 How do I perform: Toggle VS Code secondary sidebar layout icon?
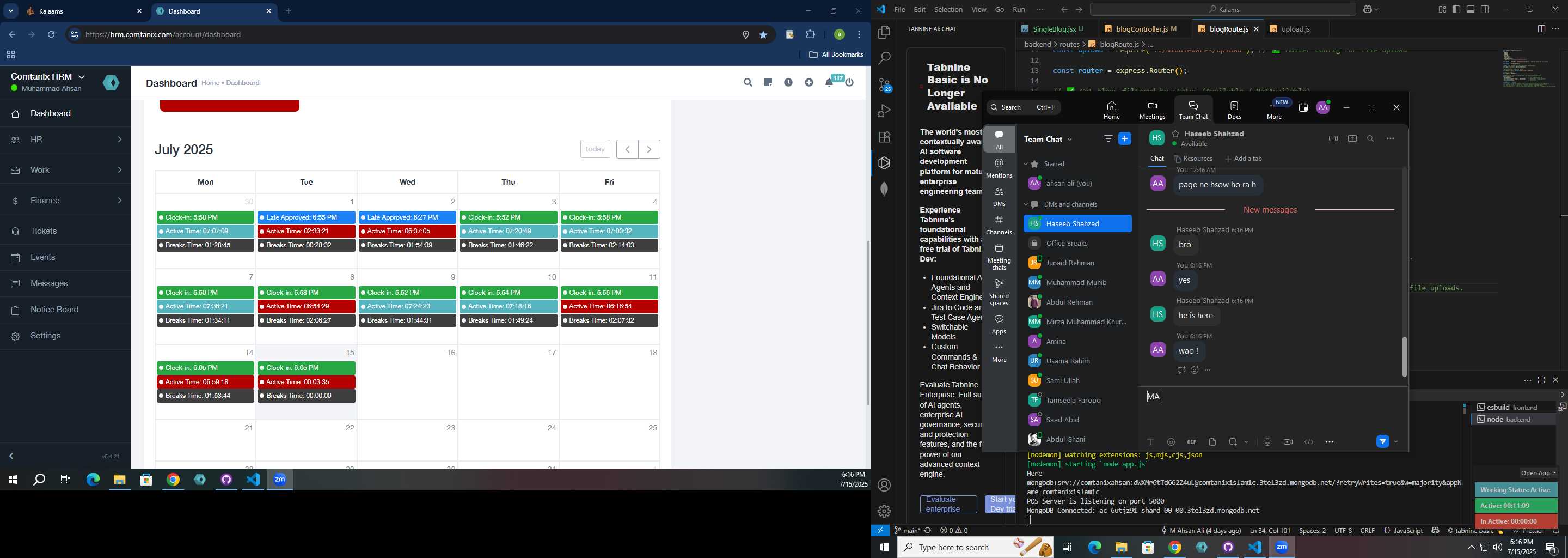(x=1485, y=10)
